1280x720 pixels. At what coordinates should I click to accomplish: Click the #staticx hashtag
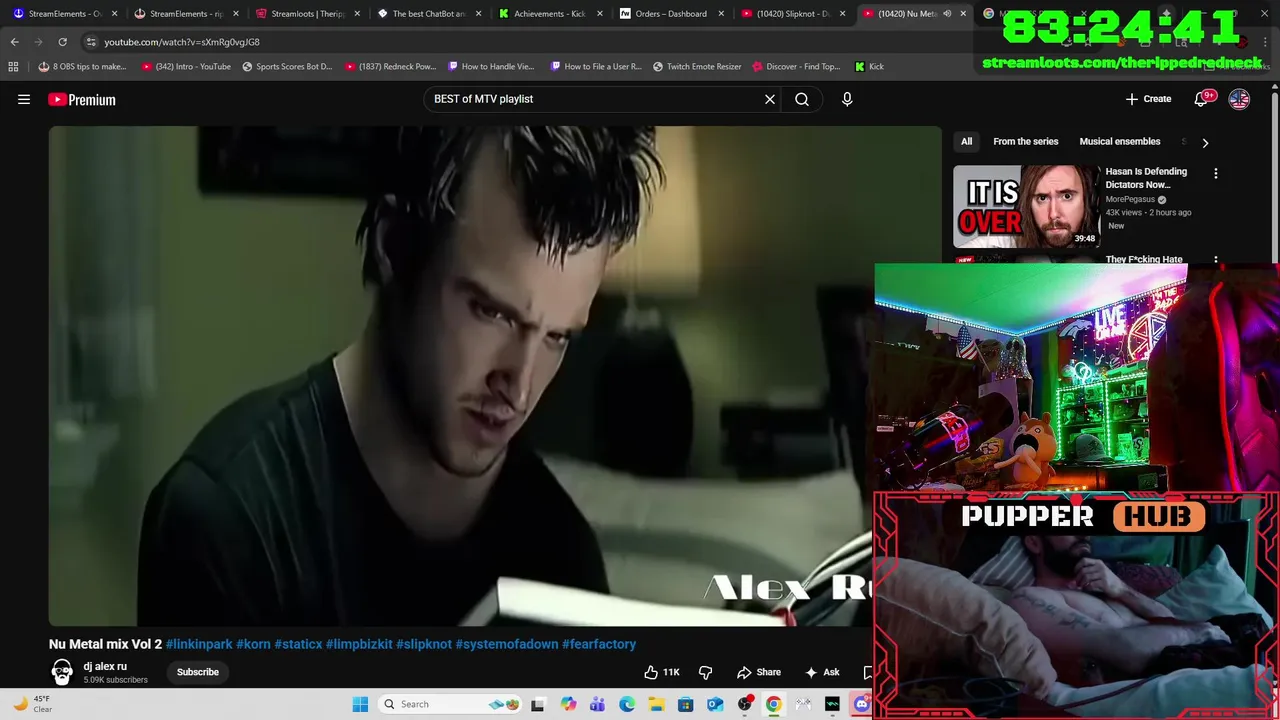pyautogui.click(x=298, y=644)
